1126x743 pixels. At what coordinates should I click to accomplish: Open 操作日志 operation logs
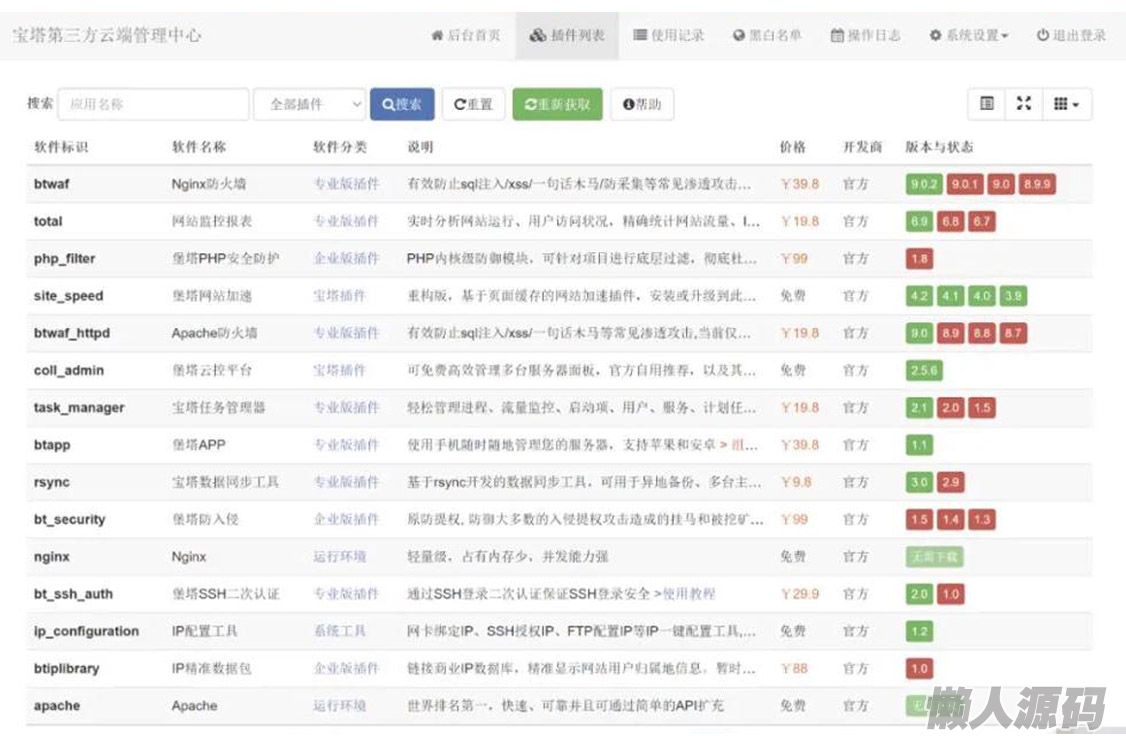click(865, 36)
